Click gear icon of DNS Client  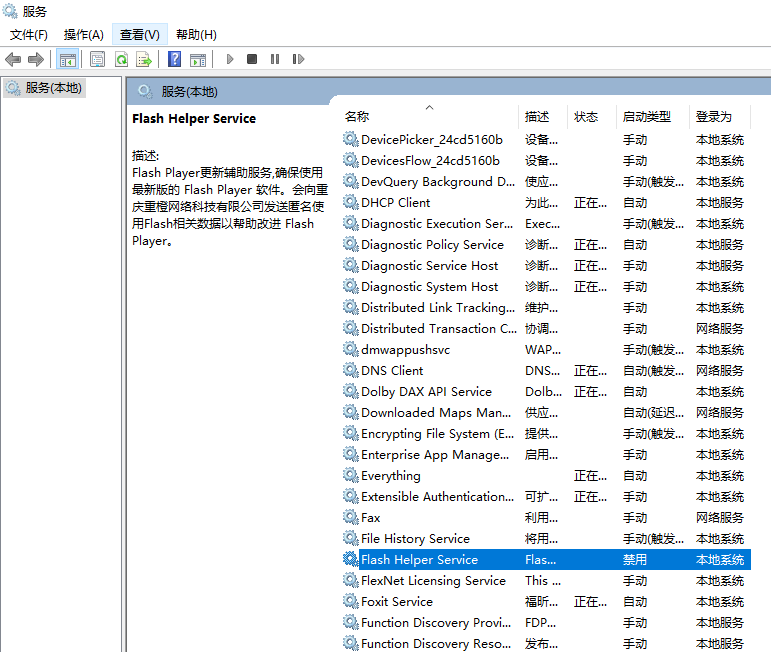coord(351,370)
